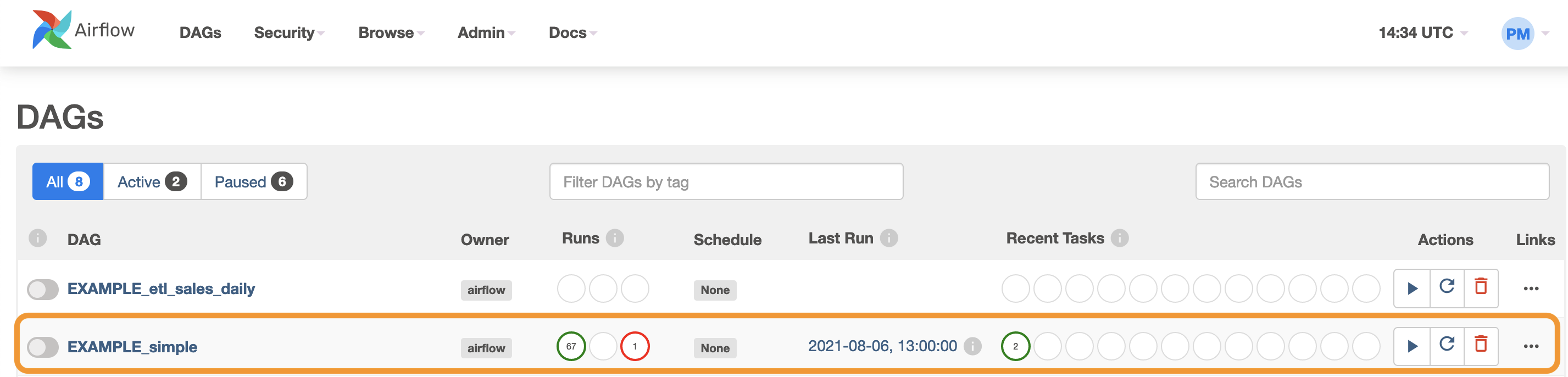Focus the Search DAGs field
The height and width of the screenshot is (377, 1568).
click(x=1372, y=181)
